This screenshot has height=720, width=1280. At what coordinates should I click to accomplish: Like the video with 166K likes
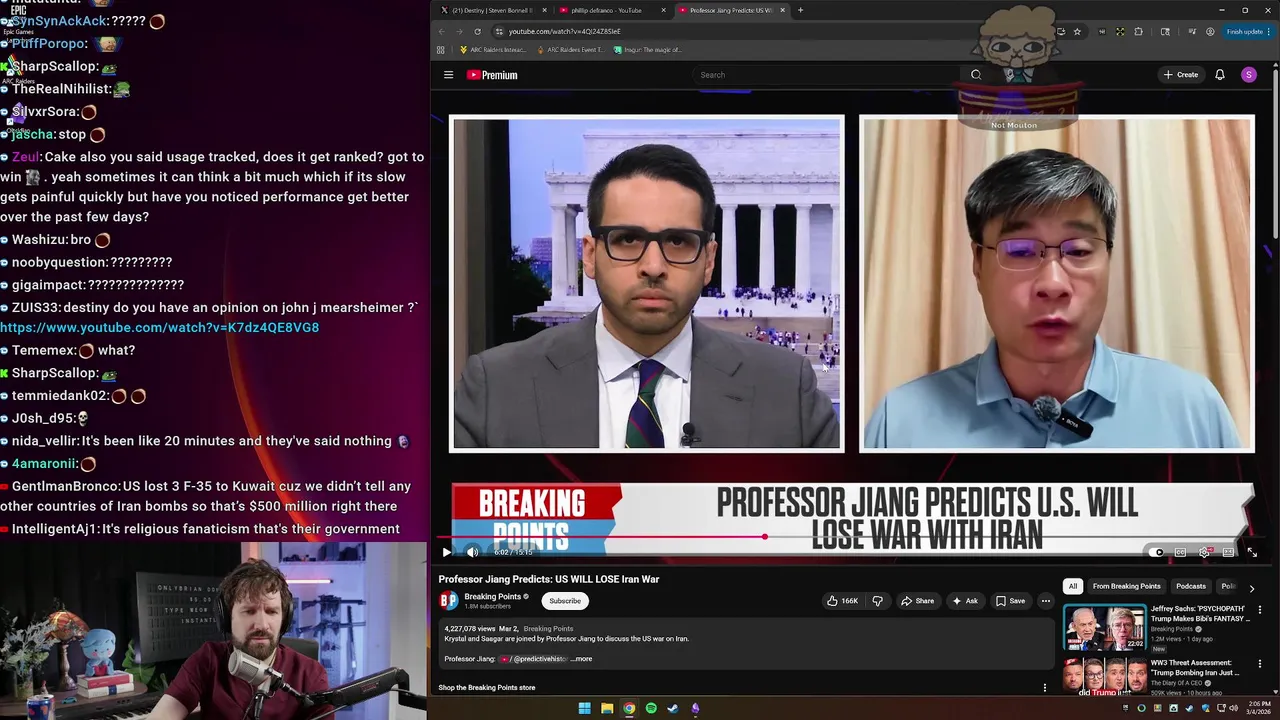pyautogui.click(x=842, y=601)
